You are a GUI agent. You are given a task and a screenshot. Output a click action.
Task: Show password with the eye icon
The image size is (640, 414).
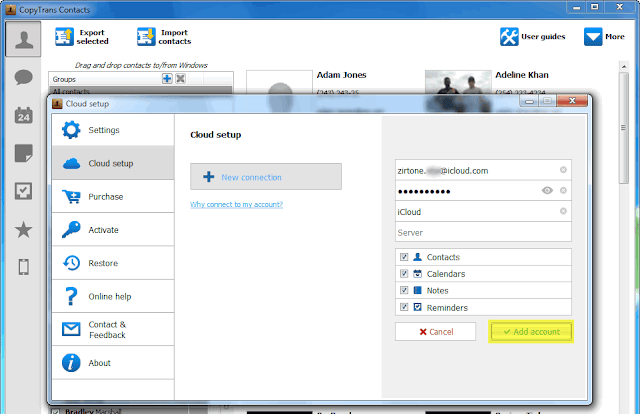[547, 191]
